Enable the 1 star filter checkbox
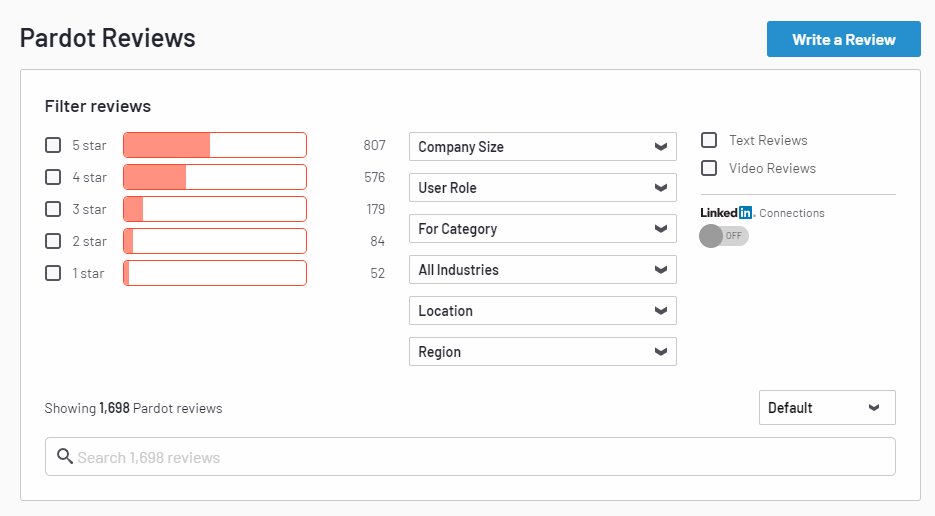 coord(53,273)
